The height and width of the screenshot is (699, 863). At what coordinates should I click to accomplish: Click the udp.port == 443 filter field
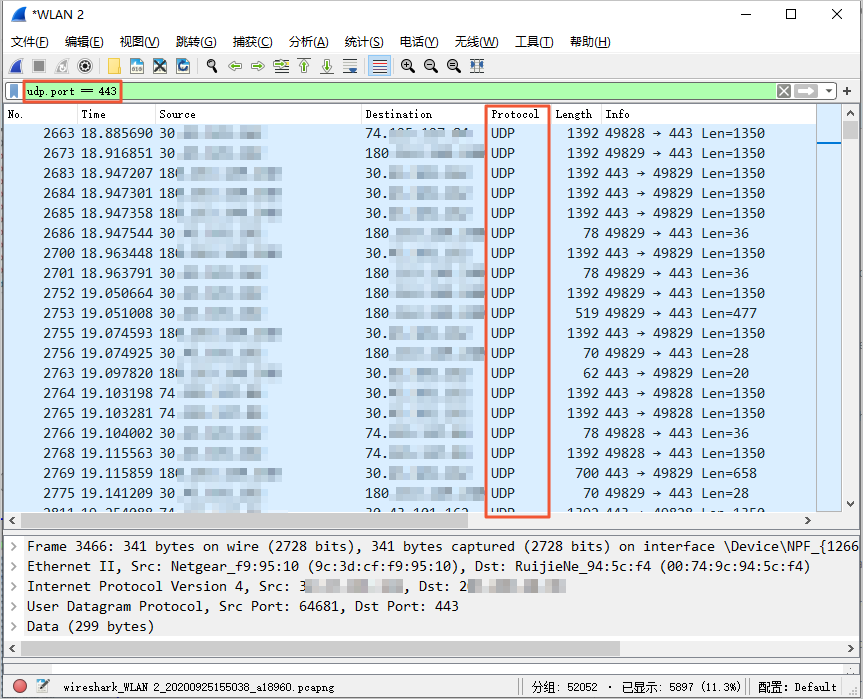pyautogui.click(x=399, y=91)
